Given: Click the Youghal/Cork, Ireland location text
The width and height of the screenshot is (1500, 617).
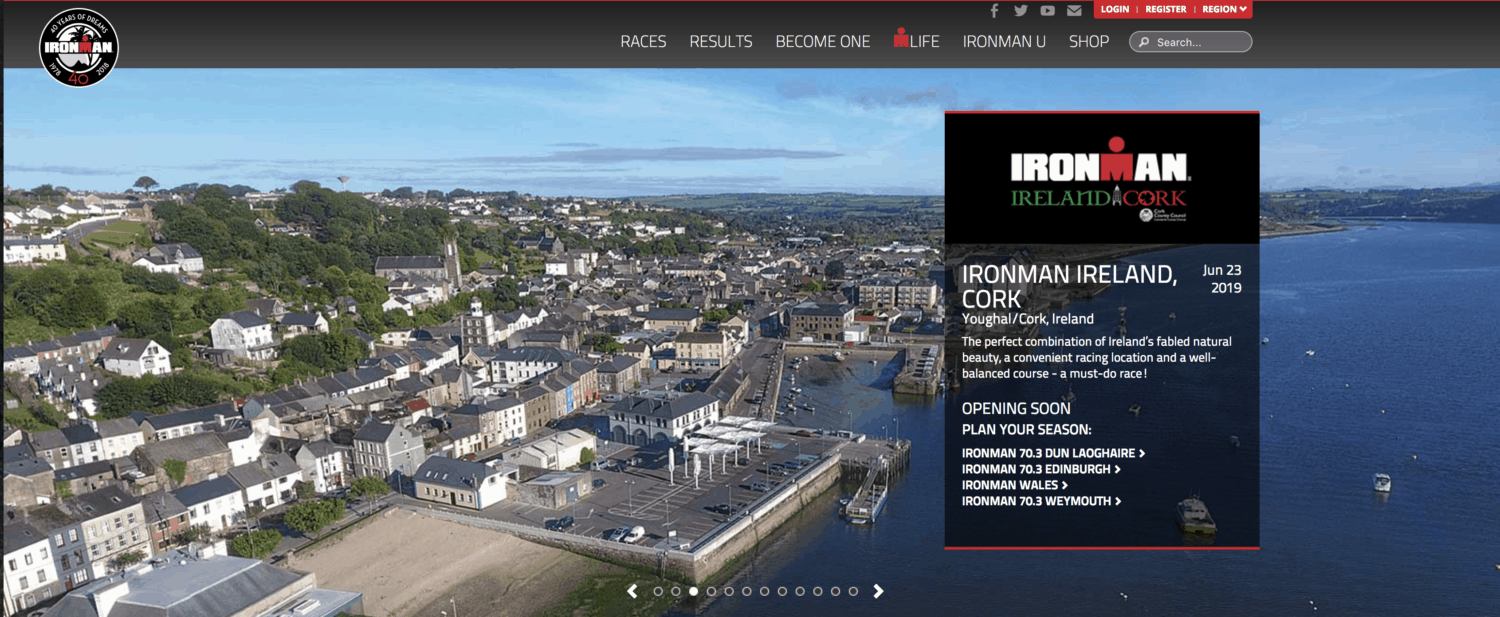Looking at the screenshot, I should click(x=1028, y=319).
